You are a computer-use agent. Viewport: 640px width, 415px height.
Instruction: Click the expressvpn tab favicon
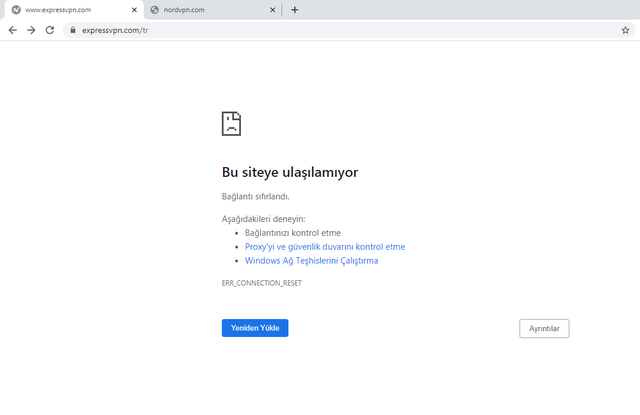tap(16, 10)
